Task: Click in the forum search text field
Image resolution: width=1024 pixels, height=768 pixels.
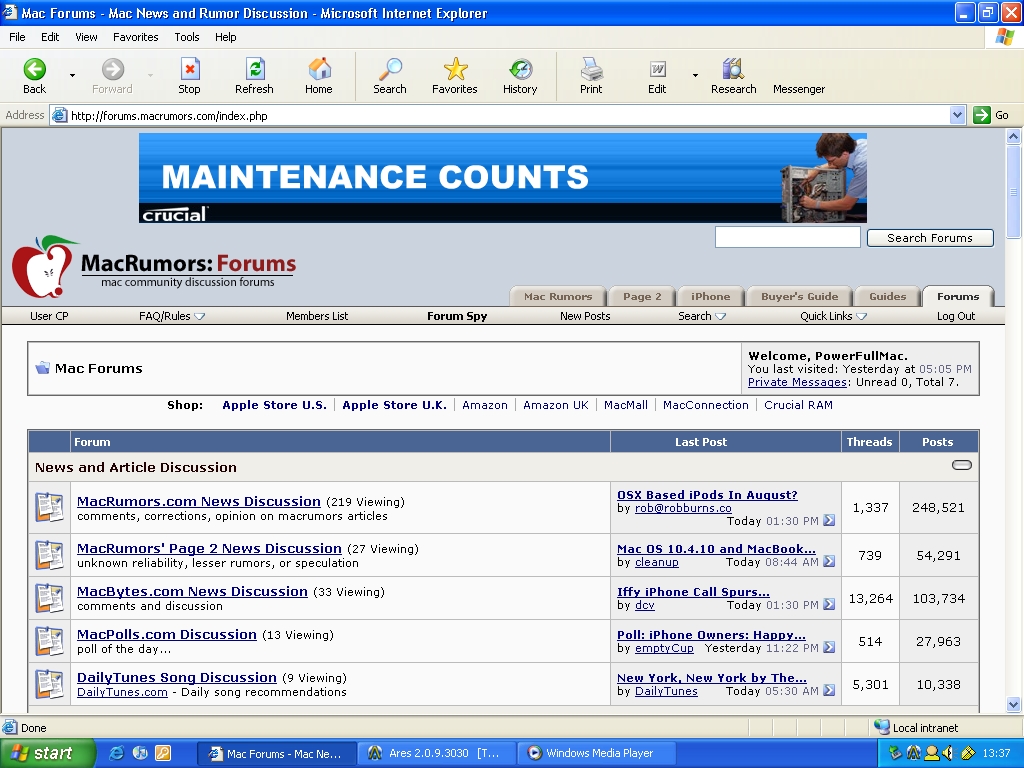Action: tap(788, 237)
